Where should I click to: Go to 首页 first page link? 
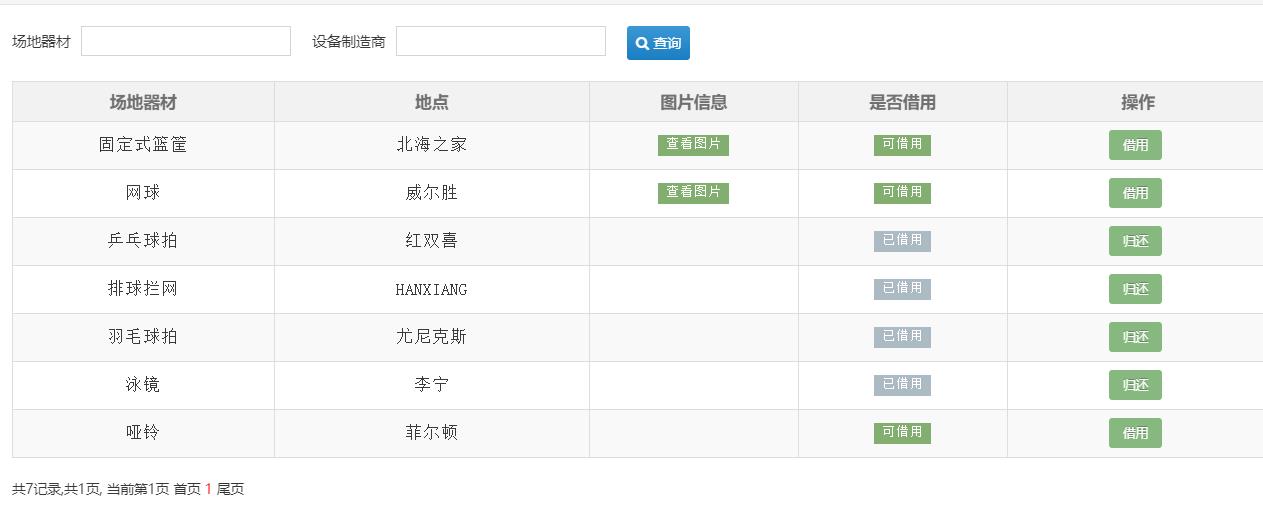187,489
